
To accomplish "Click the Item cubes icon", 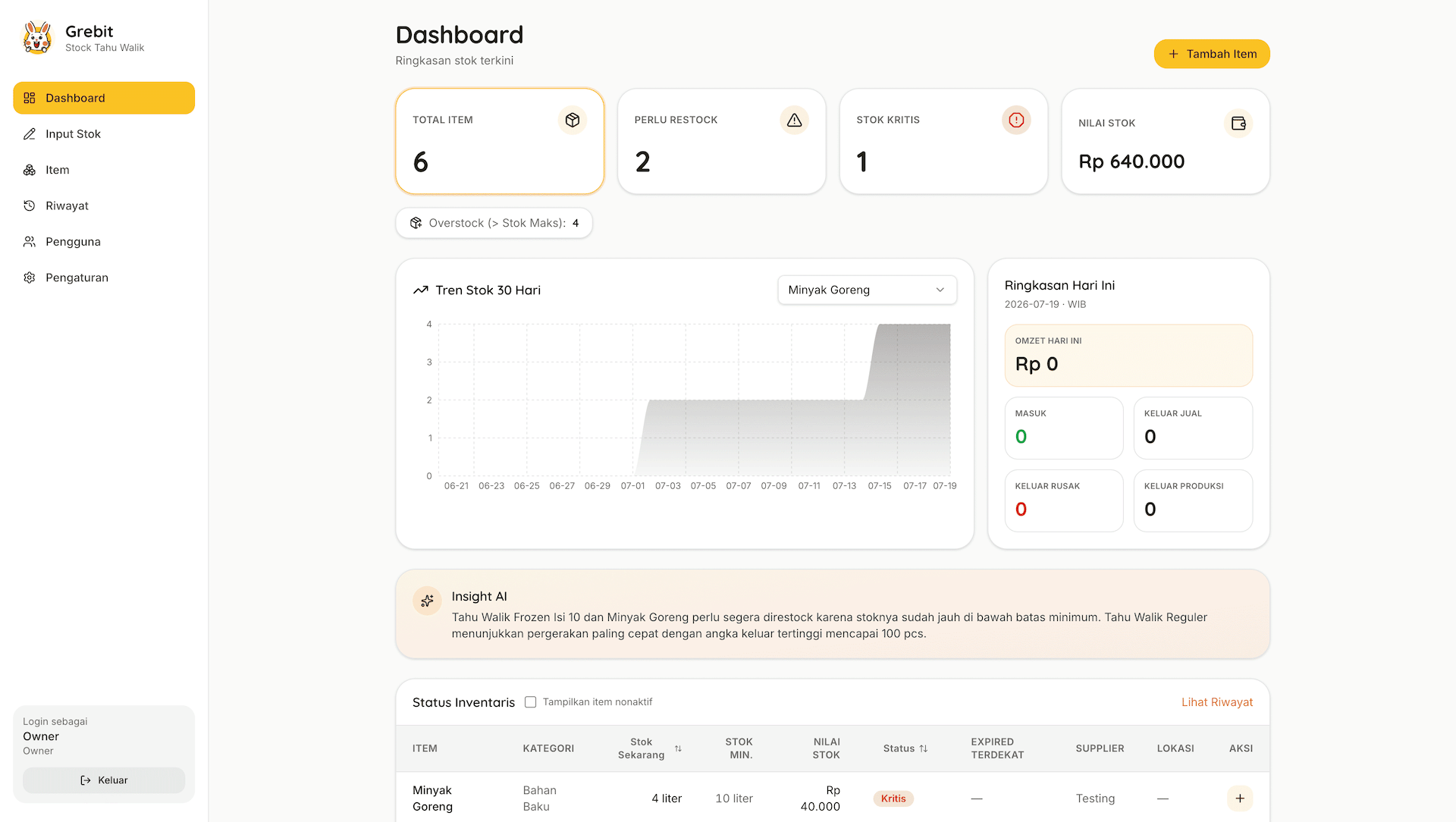I will [30, 170].
